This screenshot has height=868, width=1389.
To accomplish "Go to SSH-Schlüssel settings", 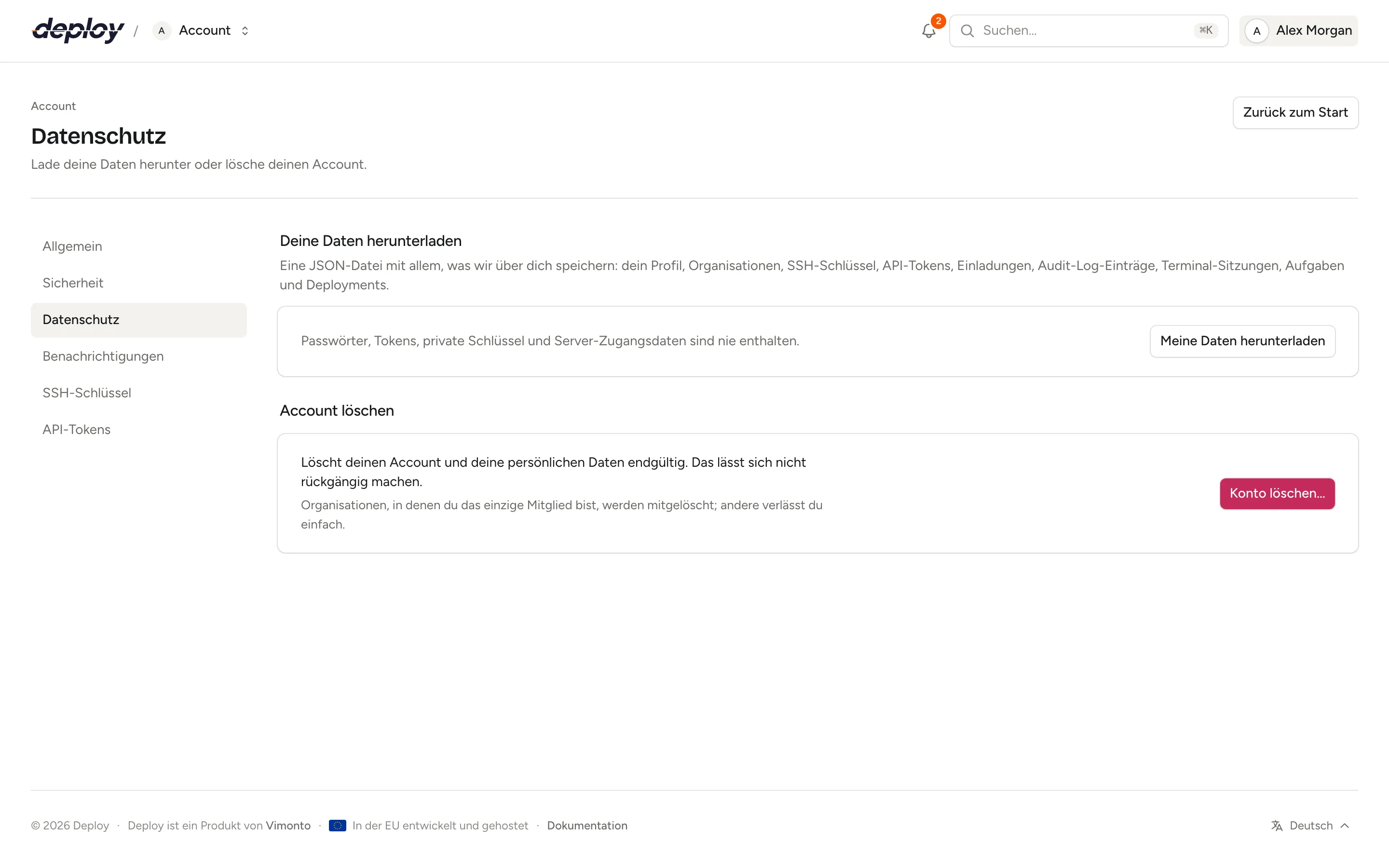I will tap(139, 393).
